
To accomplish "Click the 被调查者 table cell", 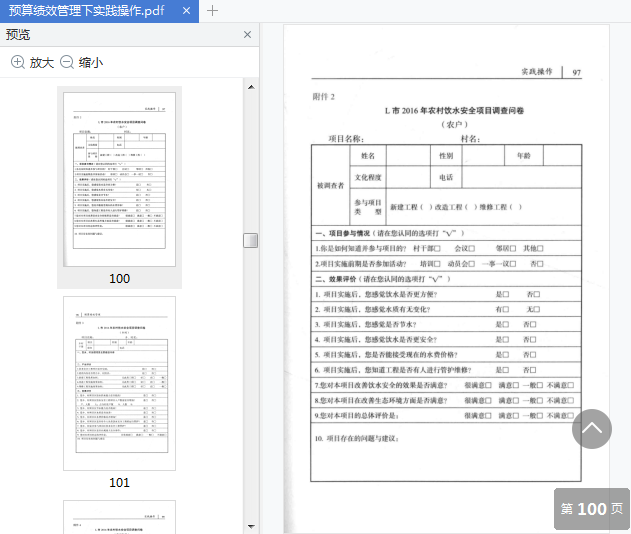I will point(330,186).
